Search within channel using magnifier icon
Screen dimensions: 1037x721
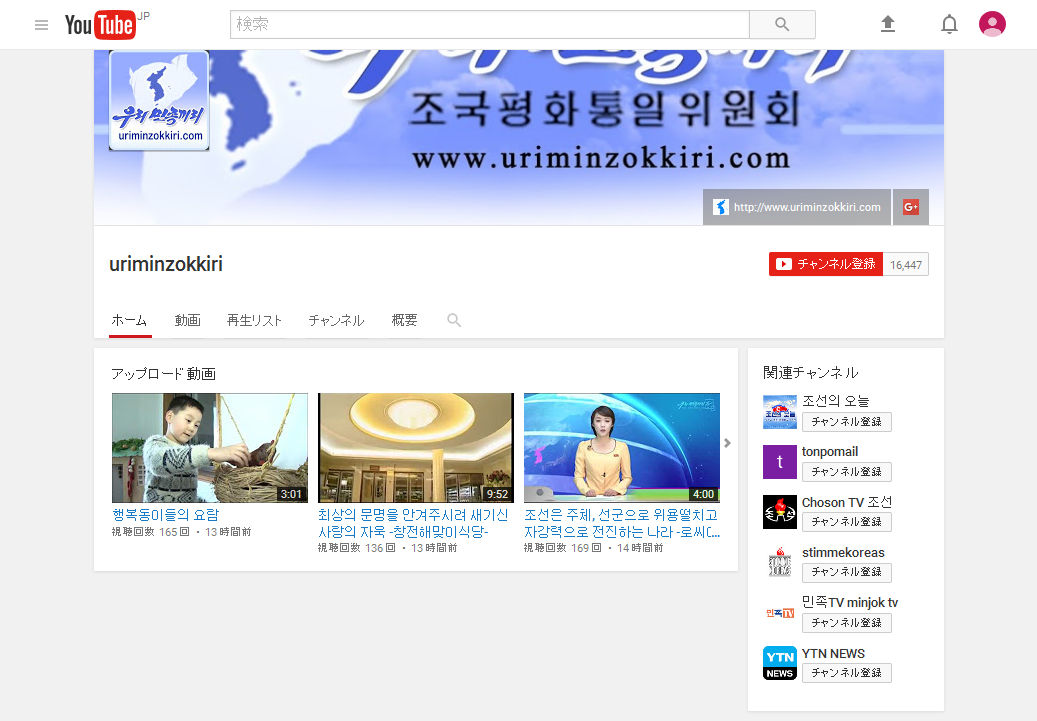click(x=454, y=320)
